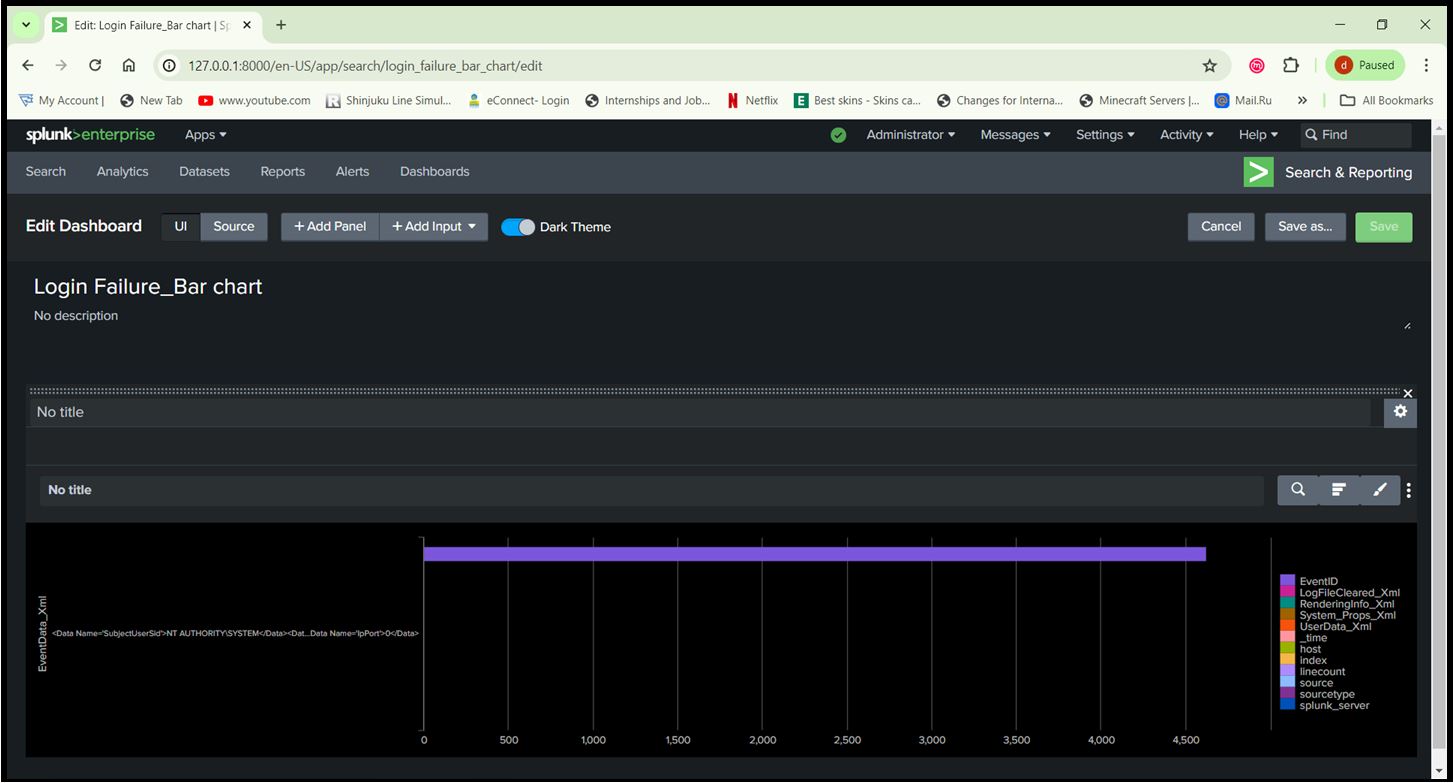Click the format paintbrush icon
This screenshot has width=1453, height=783.
tap(1380, 490)
